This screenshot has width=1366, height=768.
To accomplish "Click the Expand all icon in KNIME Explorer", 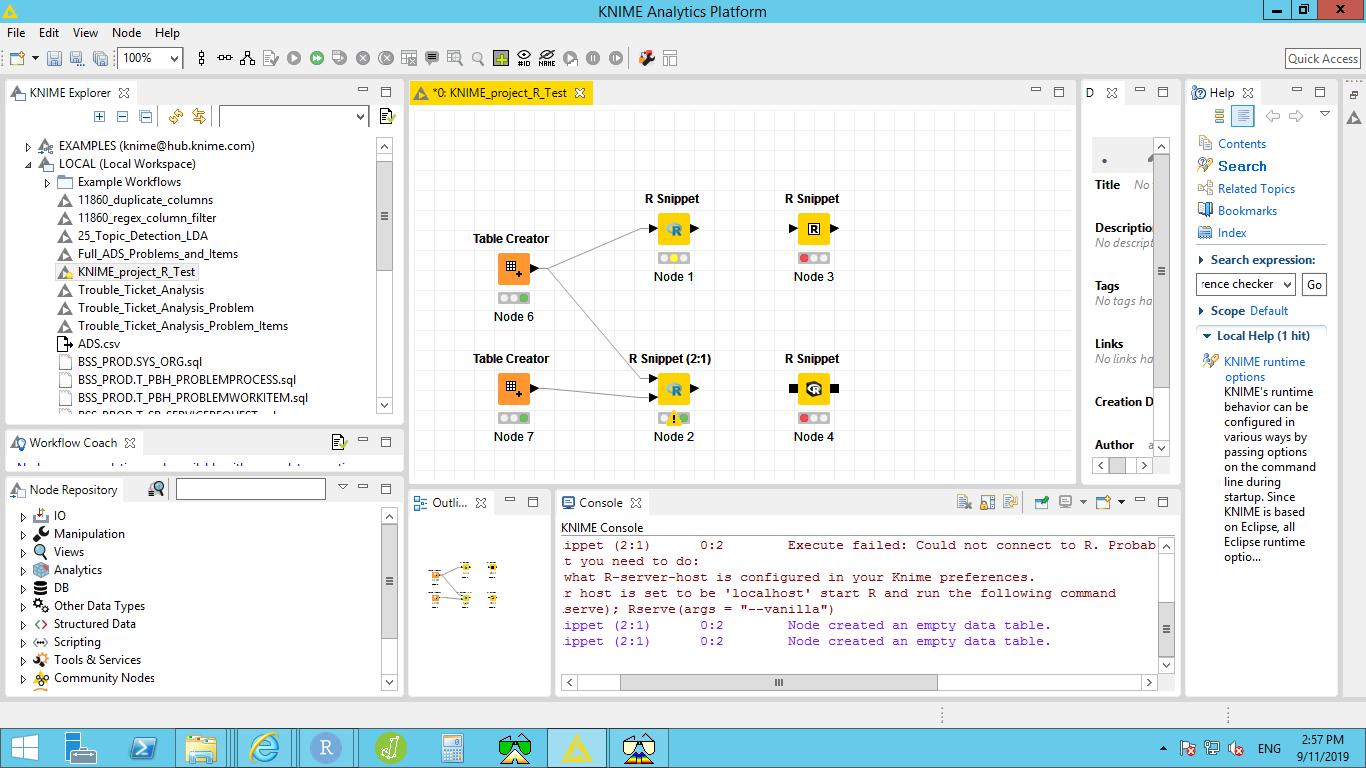I will (x=99, y=117).
